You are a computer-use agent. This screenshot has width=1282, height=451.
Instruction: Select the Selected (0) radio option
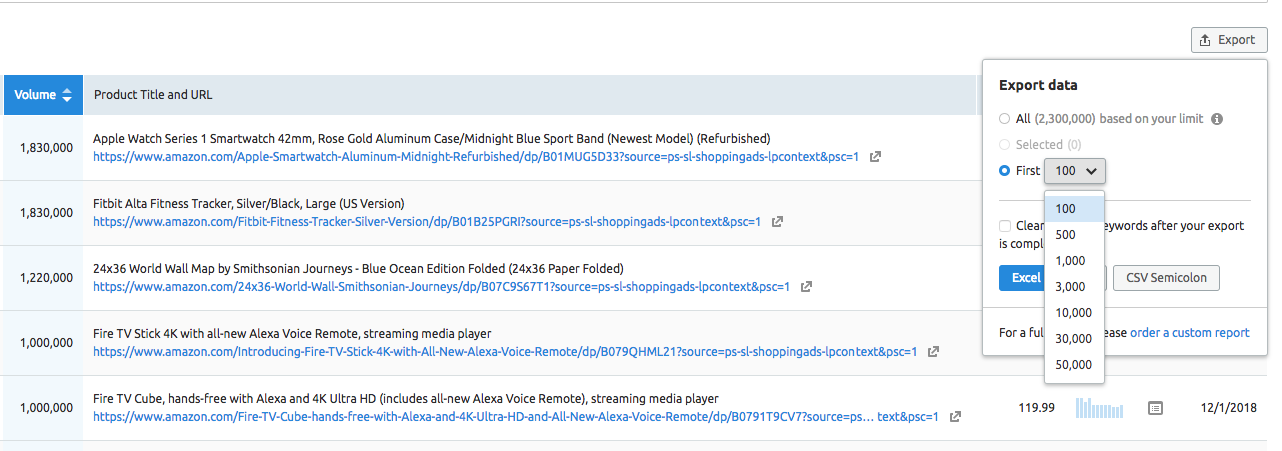[1005, 145]
